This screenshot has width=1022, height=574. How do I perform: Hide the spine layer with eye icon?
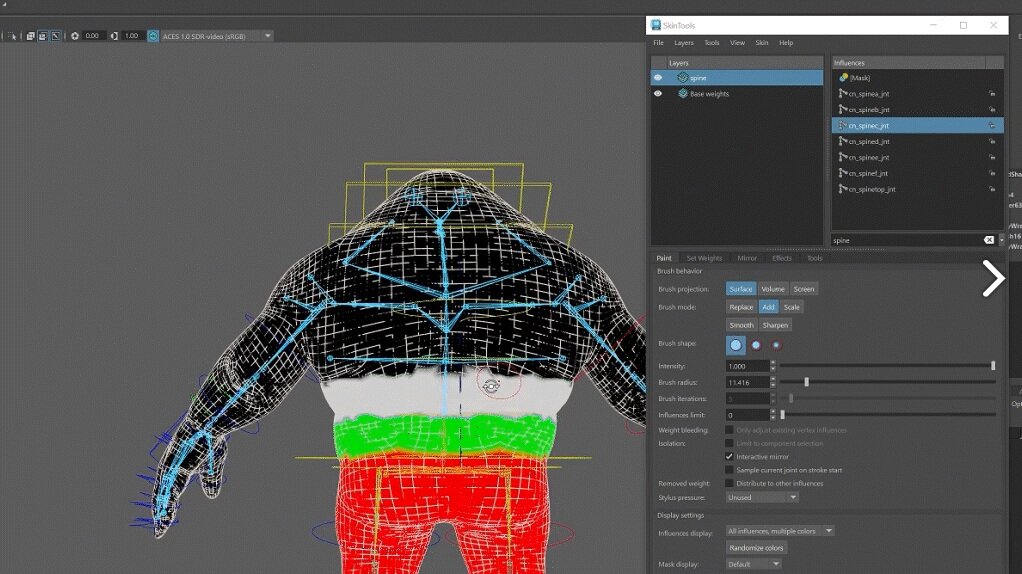658,77
